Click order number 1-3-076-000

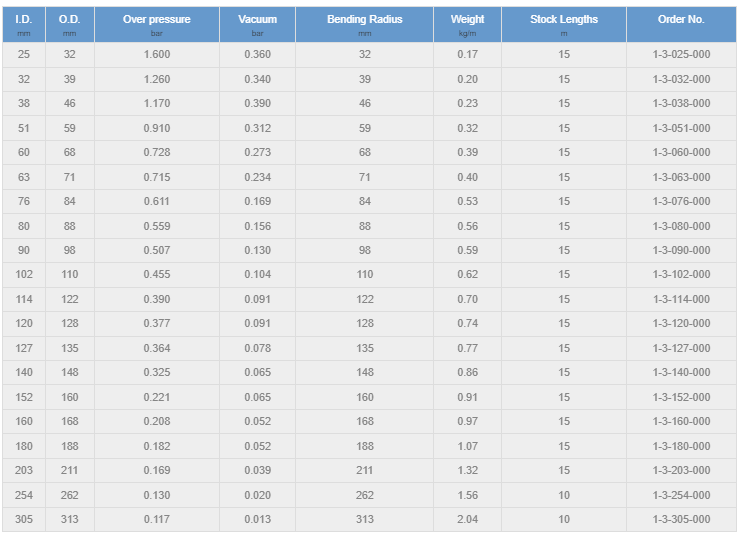[681, 201]
